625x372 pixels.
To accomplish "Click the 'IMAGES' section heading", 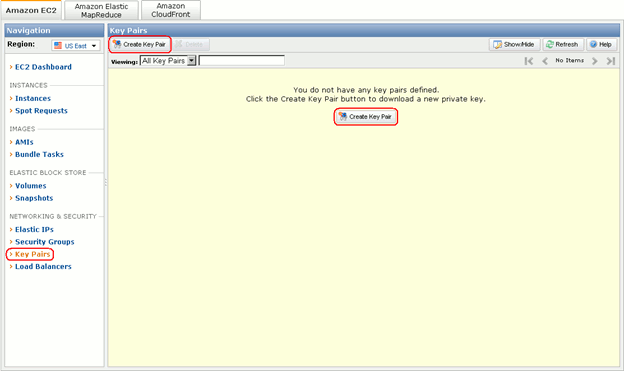I will coord(22,129).
